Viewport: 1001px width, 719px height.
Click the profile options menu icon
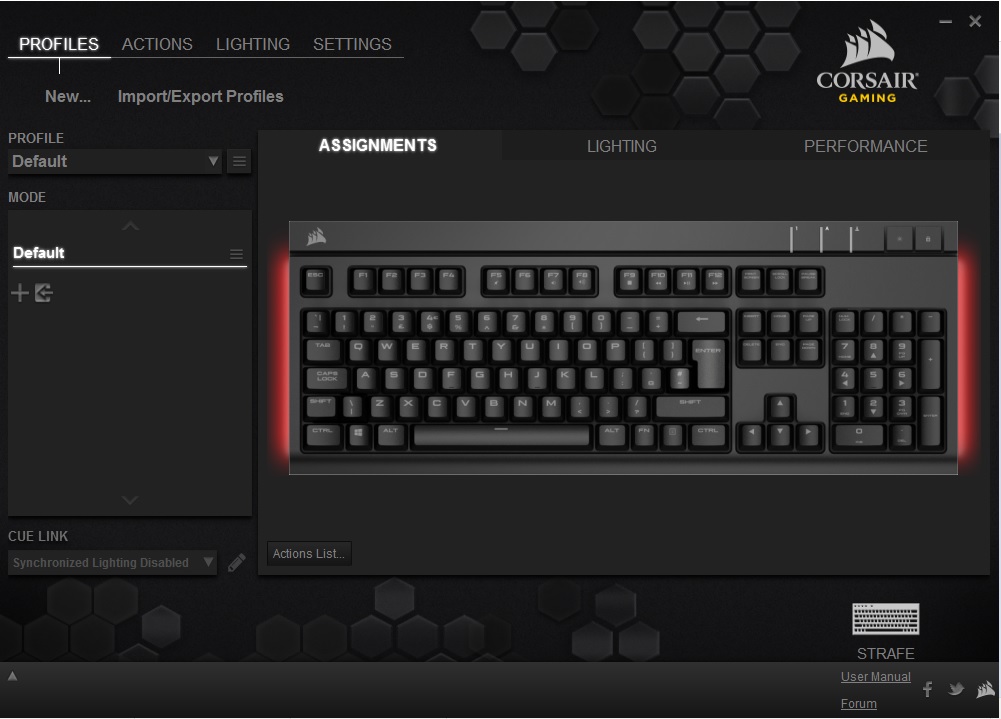pos(239,162)
